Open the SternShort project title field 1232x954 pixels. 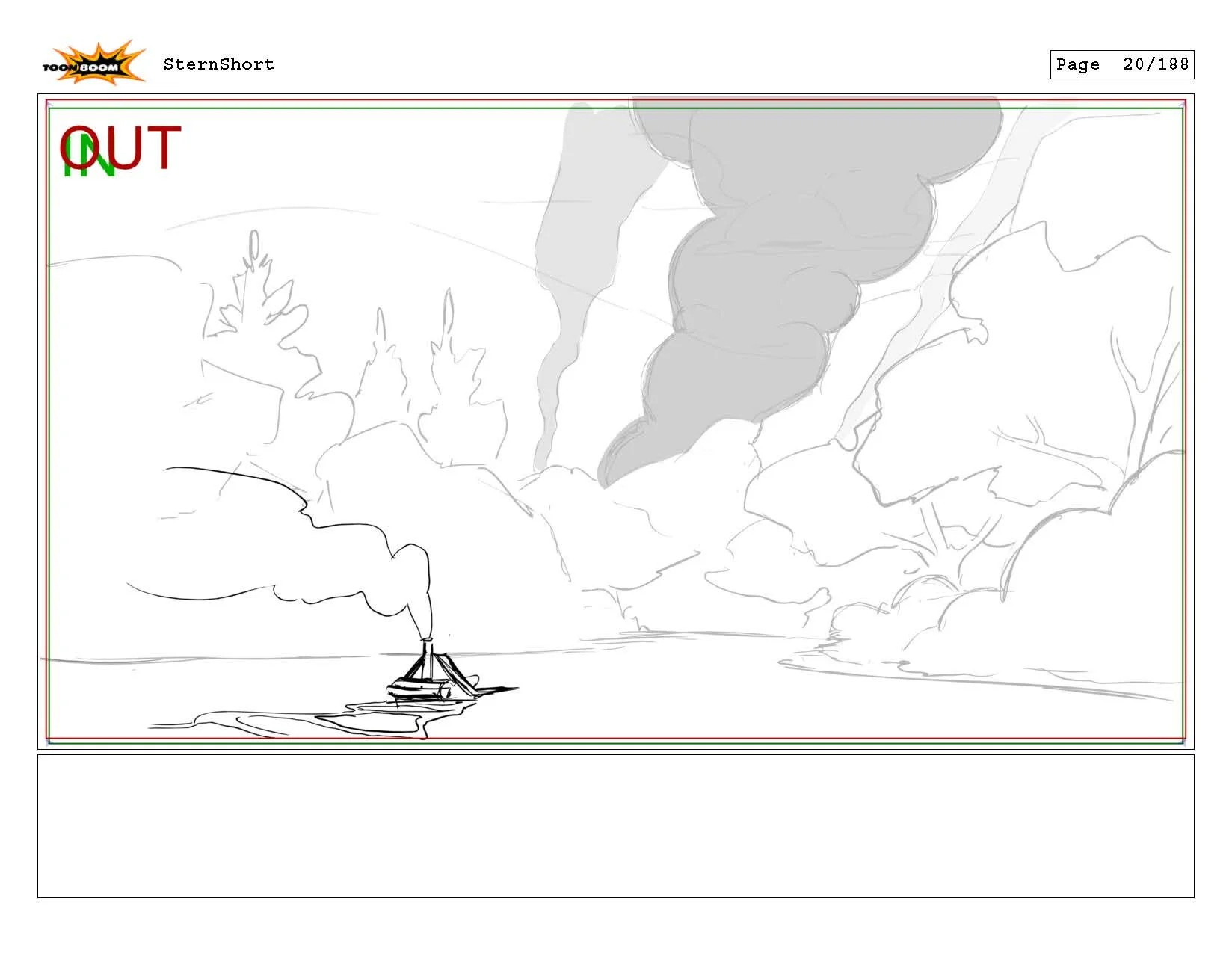point(217,64)
